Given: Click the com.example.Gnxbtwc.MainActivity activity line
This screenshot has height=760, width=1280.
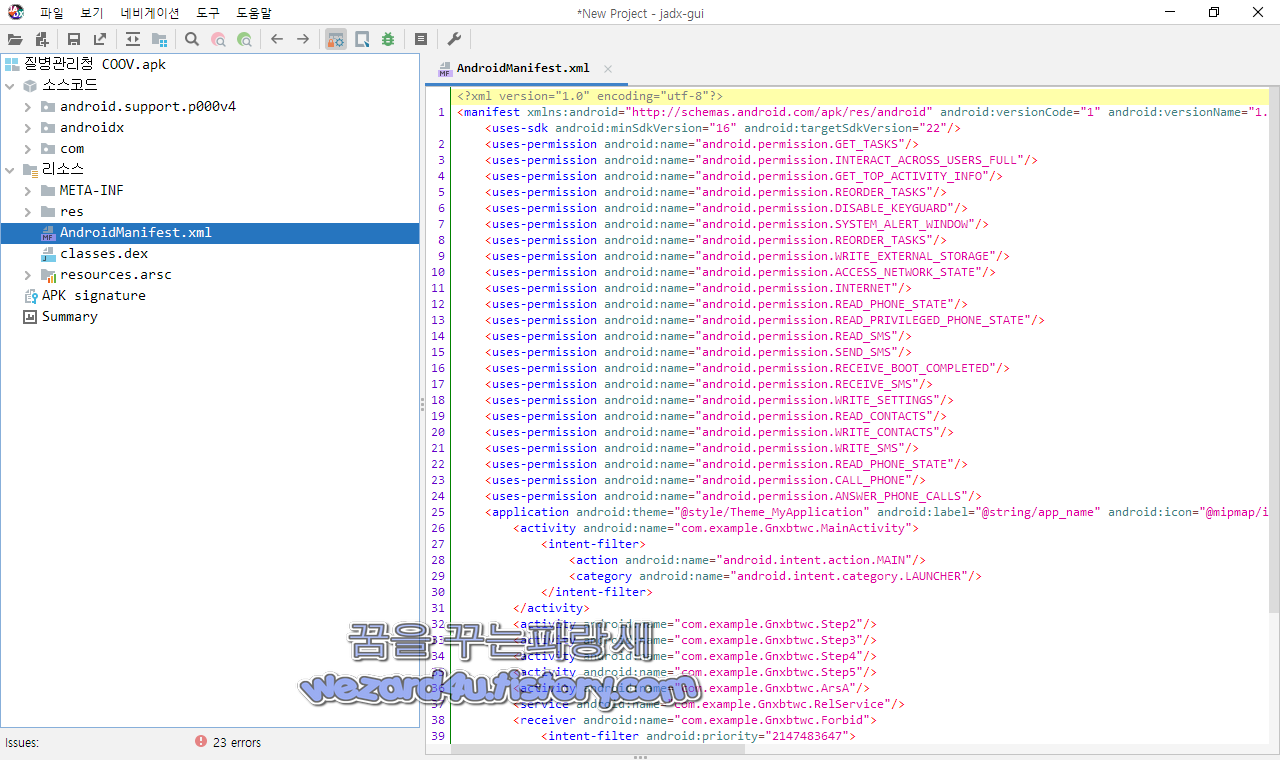Looking at the screenshot, I should [716, 528].
